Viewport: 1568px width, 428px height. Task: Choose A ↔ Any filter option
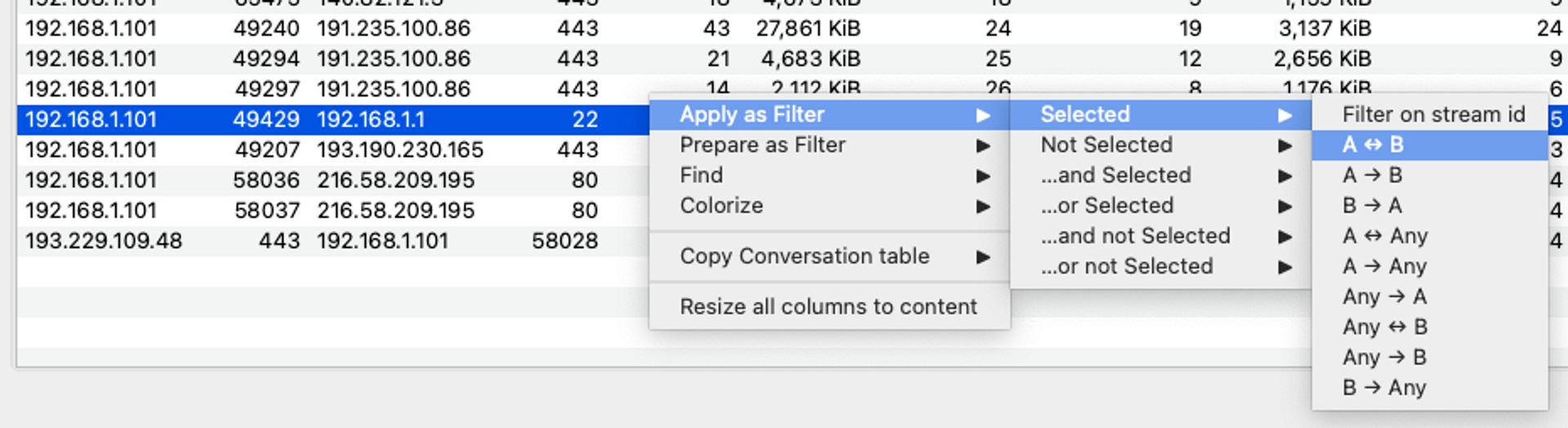[1384, 236]
